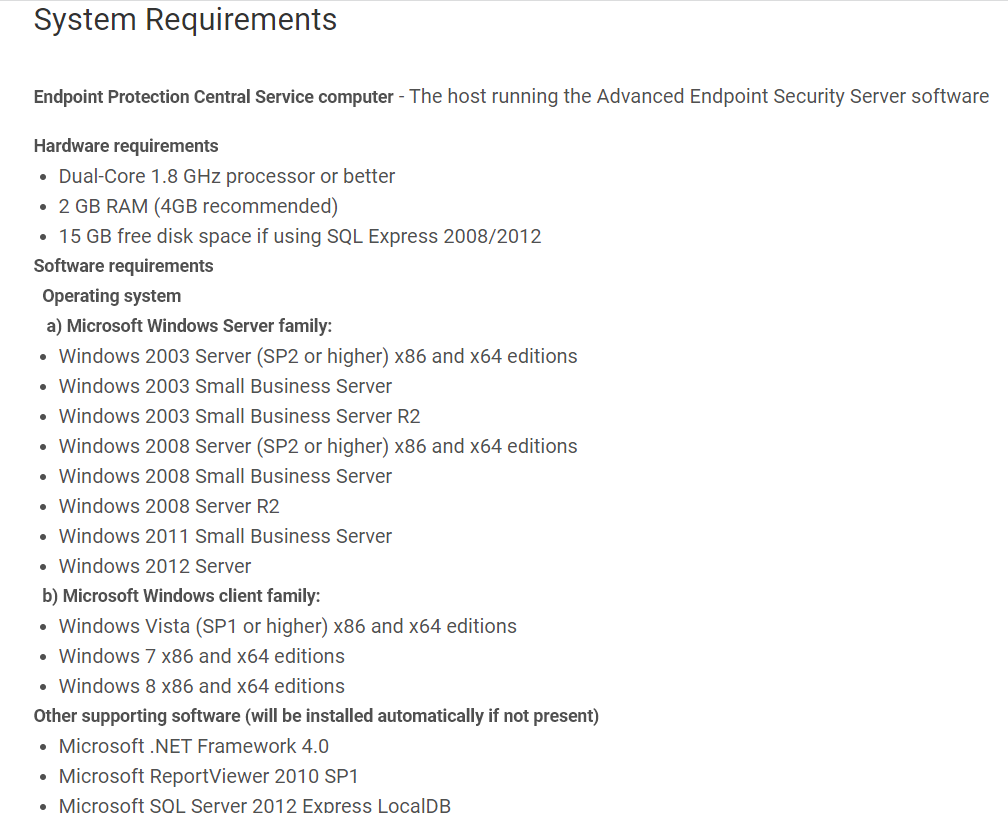Viewport: 1008px width, 813px height.
Task: Click the Hardware requirements heading
Action: (126, 146)
